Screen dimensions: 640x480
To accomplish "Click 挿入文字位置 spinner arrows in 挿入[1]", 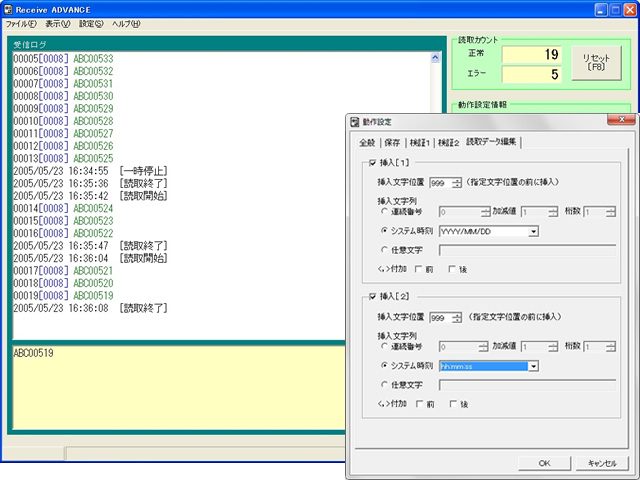I will click(457, 183).
